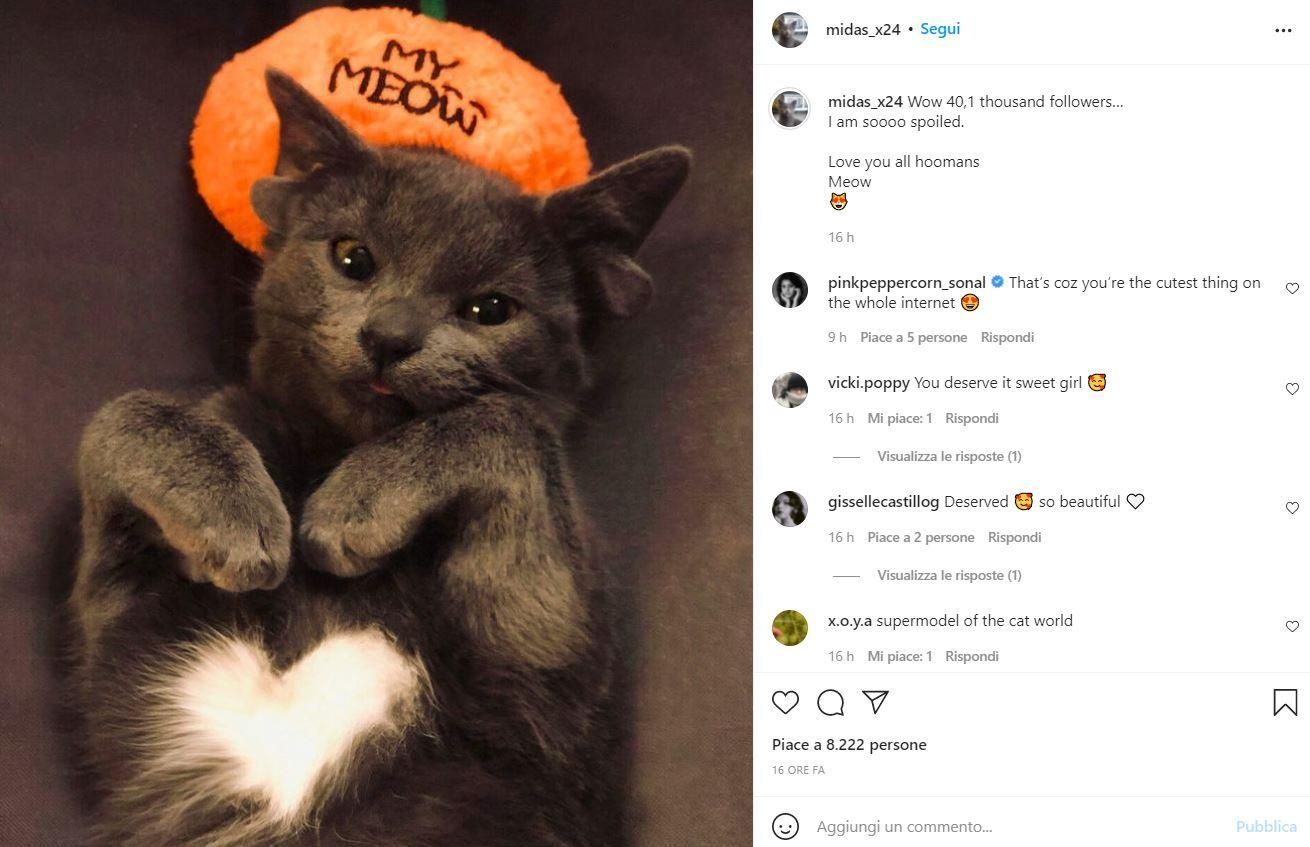The width and height of the screenshot is (1310, 847).
Task: Open the comment bubble icon
Action: pos(831,702)
